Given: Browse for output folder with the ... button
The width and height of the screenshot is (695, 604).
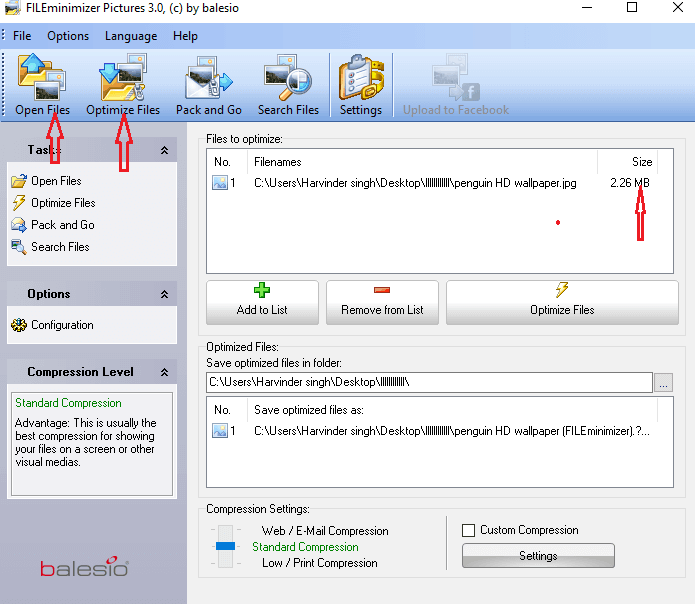Looking at the screenshot, I should (663, 382).
